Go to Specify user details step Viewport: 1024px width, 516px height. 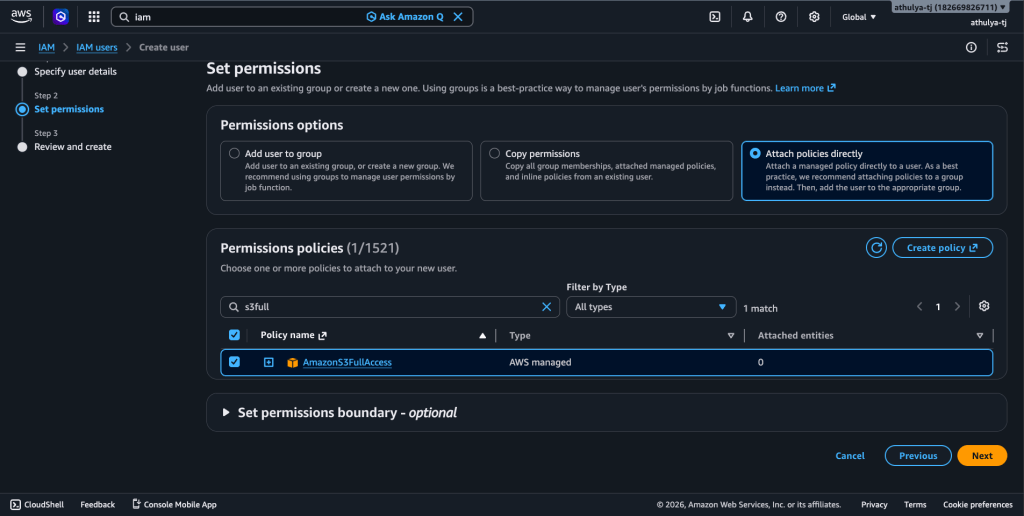(76, 71)
